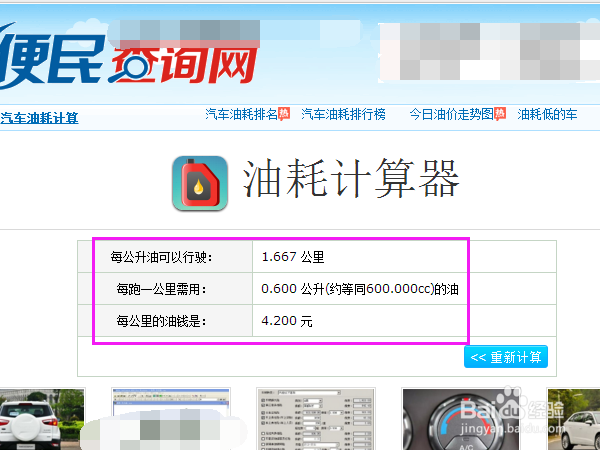Click the label 每公升油可以行驶:

161,257
